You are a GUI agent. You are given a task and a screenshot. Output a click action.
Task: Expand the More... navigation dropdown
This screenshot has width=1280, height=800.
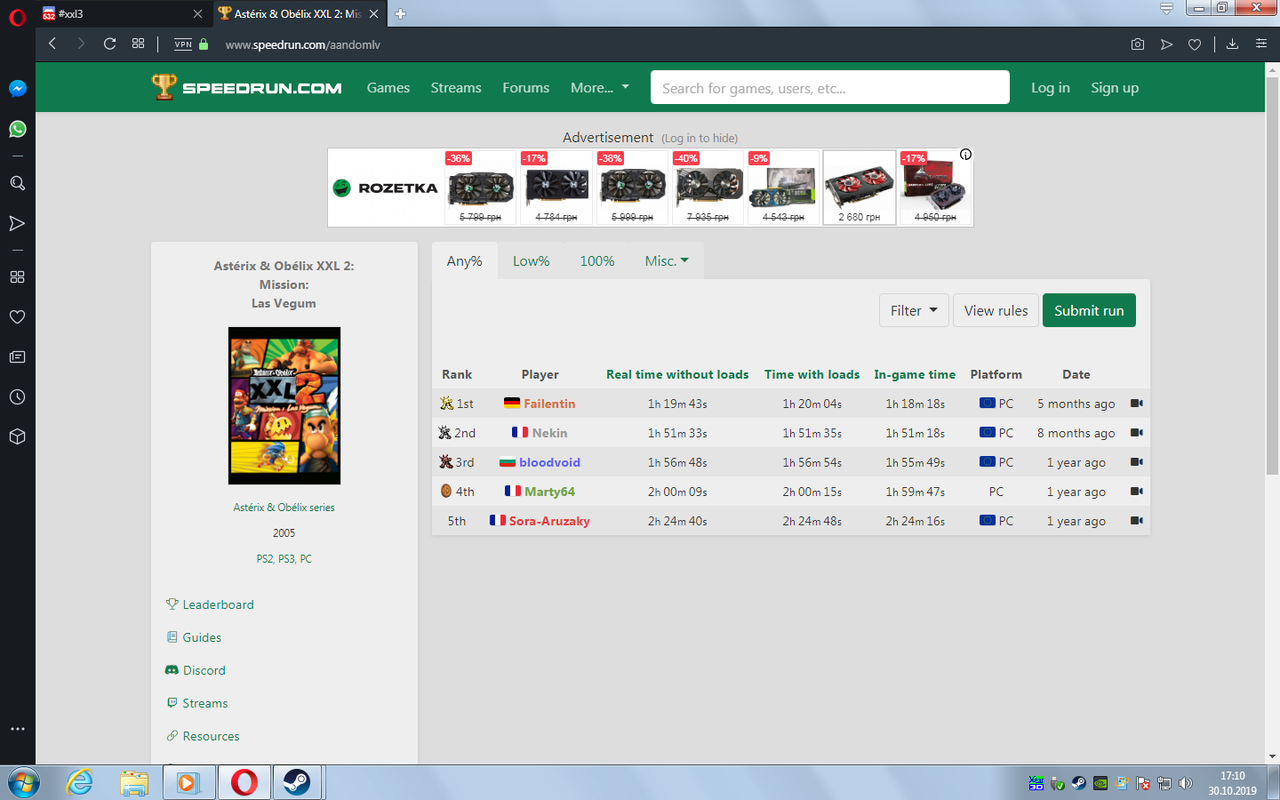pos(600,88)
